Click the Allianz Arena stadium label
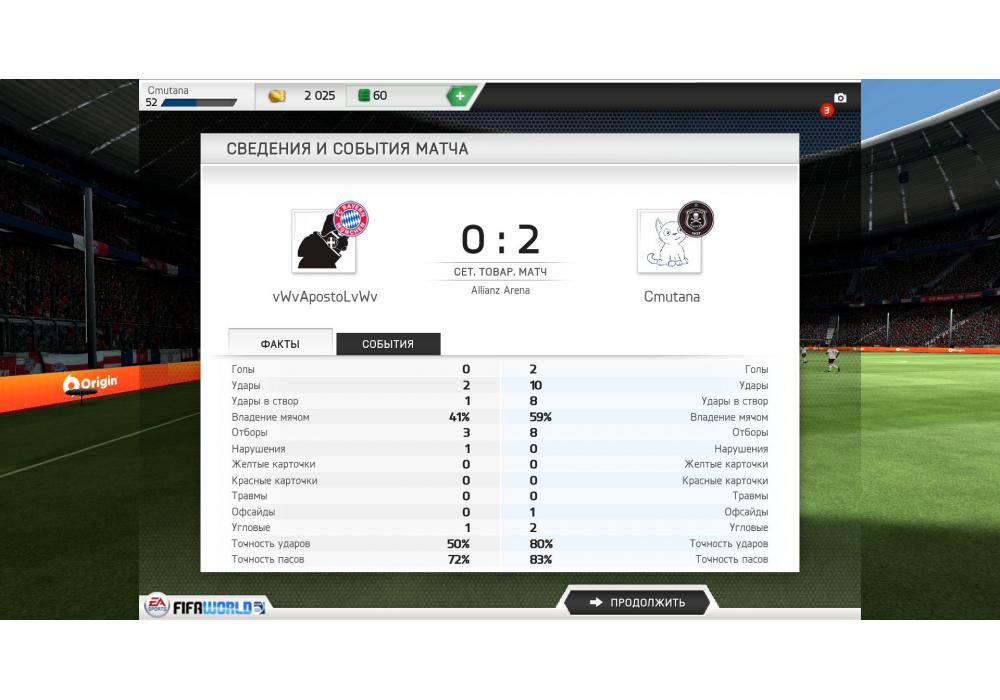1000x700 pixels. tap(500, 290)
